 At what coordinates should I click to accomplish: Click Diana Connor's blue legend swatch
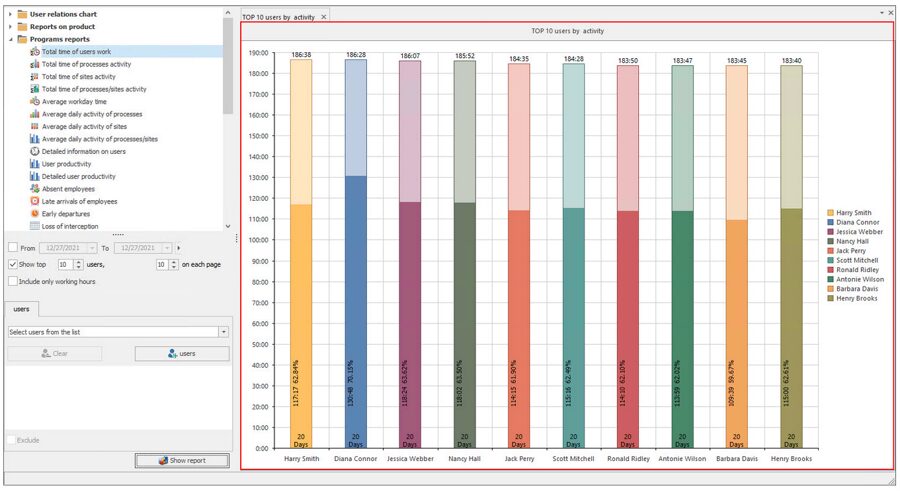point(830,222)
